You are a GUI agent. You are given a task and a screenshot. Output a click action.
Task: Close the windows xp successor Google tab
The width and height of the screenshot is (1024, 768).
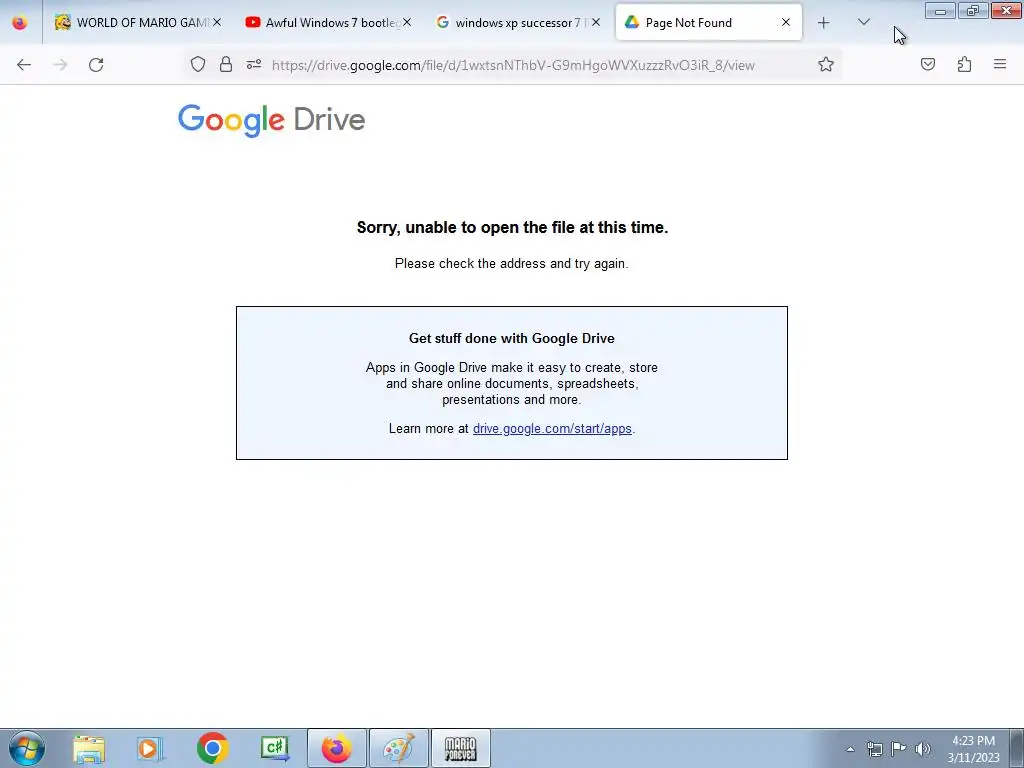[x=596, y=22]
